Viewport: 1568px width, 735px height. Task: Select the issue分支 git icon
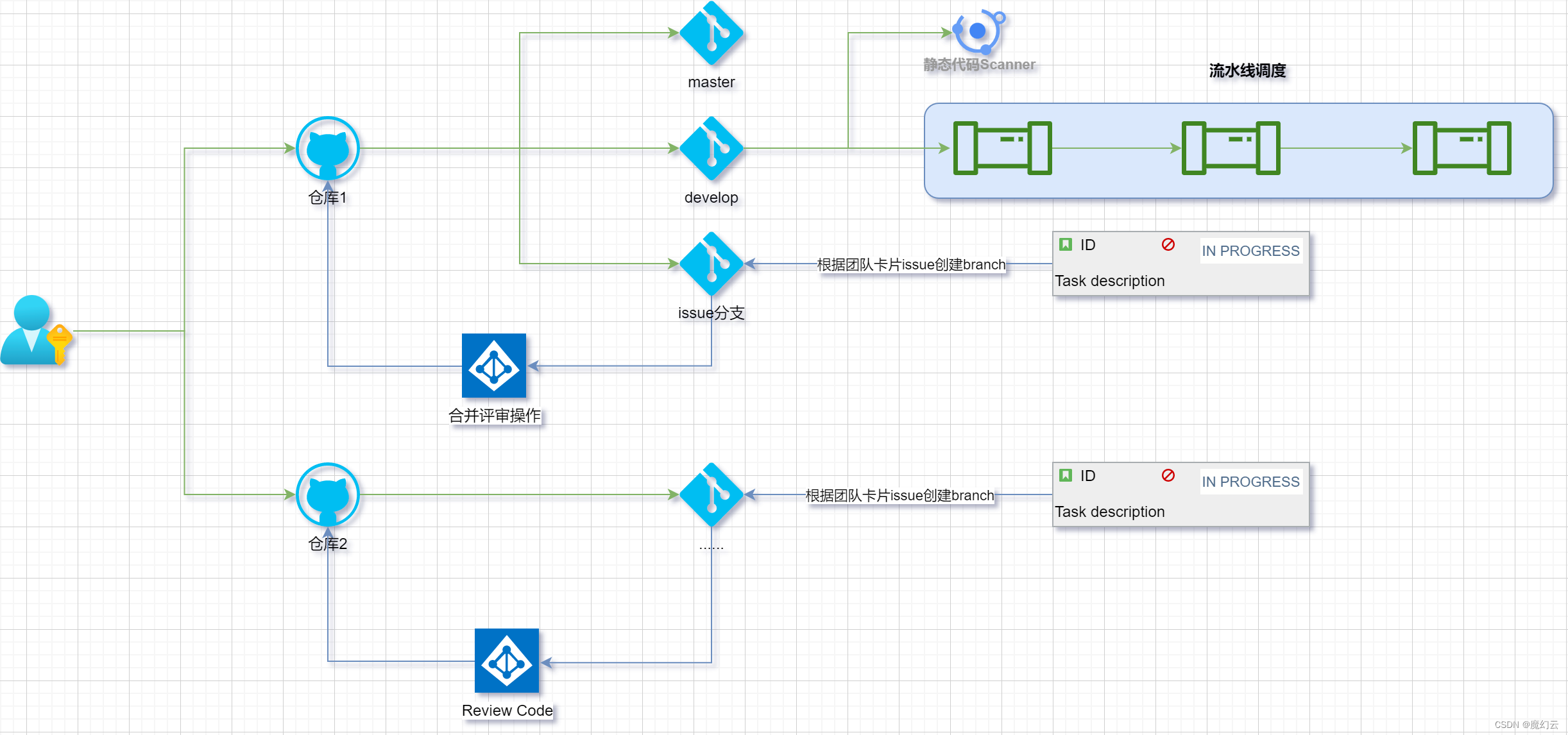point(712,264)
